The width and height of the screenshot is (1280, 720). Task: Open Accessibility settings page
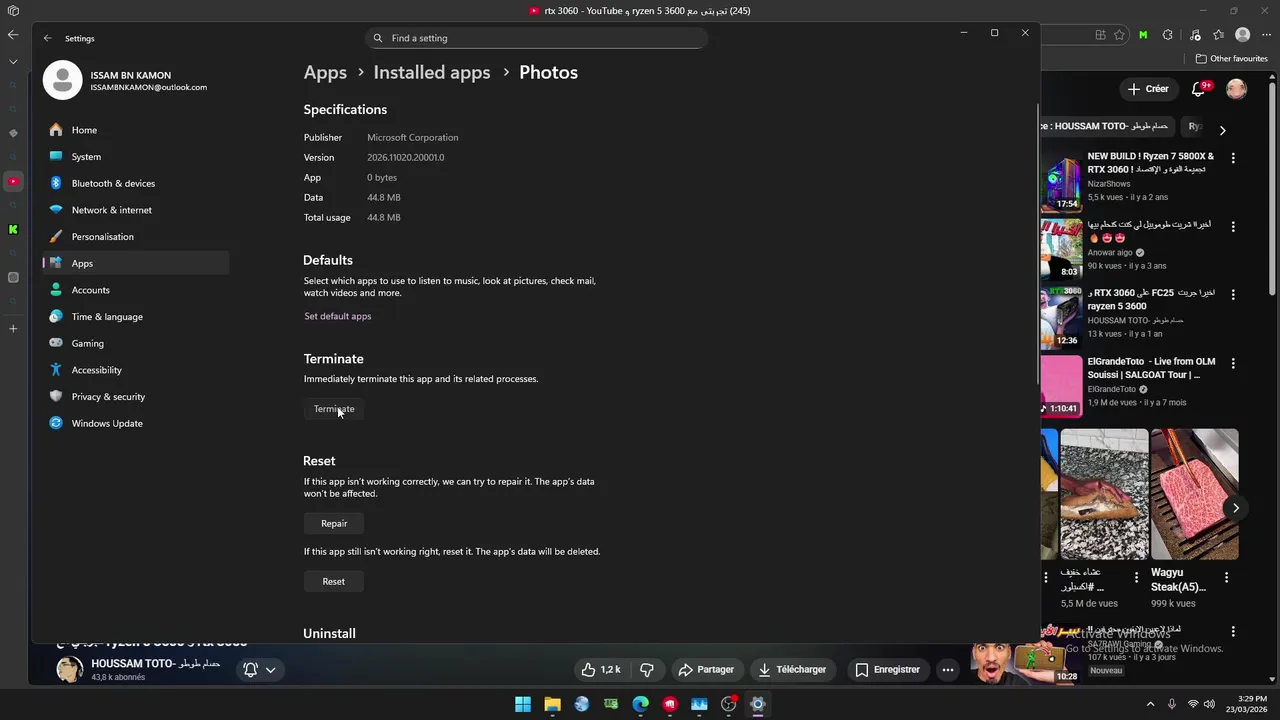(x=136, y=370)
